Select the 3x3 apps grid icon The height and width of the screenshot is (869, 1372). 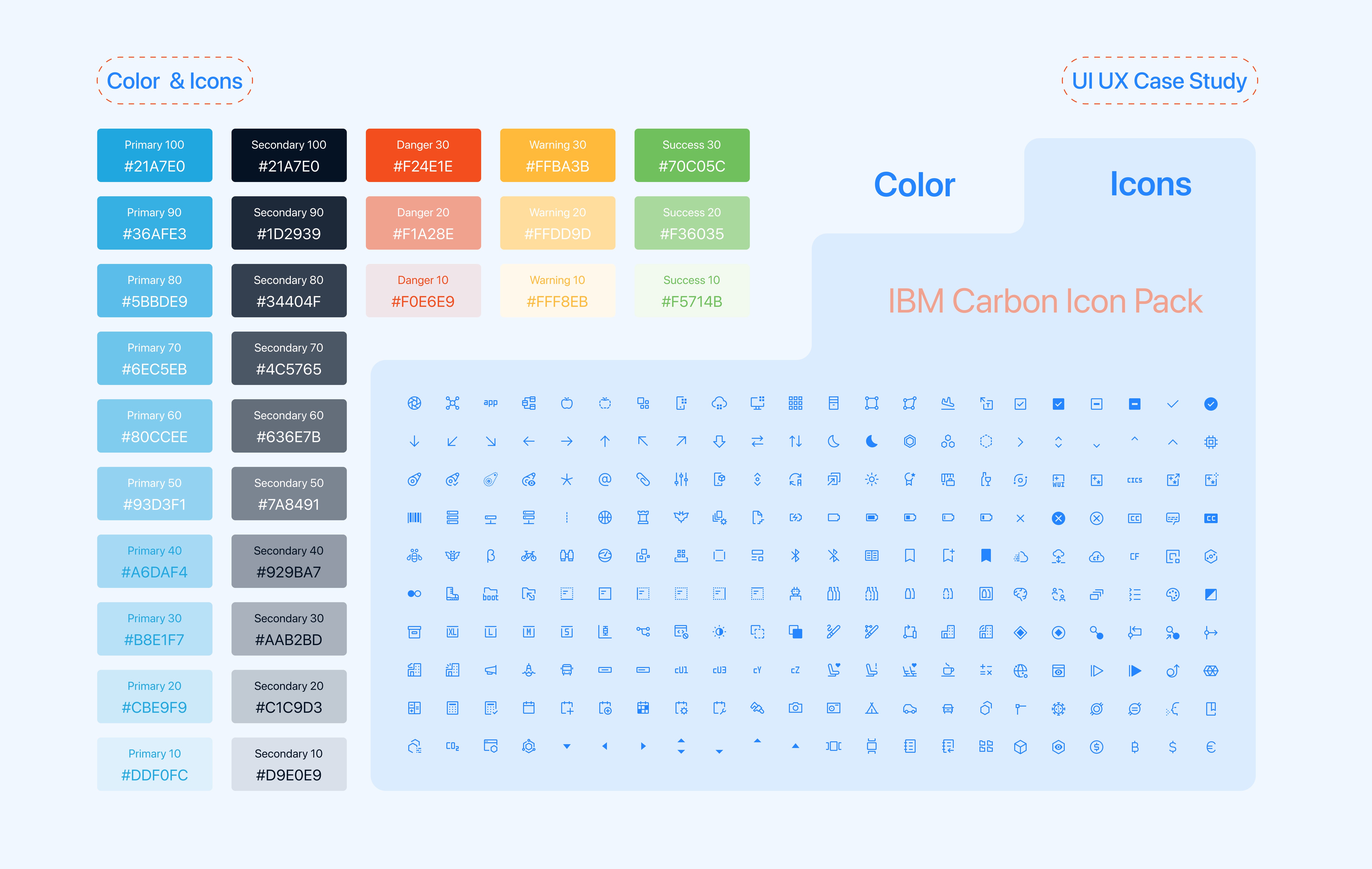click(x=795, y=404)
